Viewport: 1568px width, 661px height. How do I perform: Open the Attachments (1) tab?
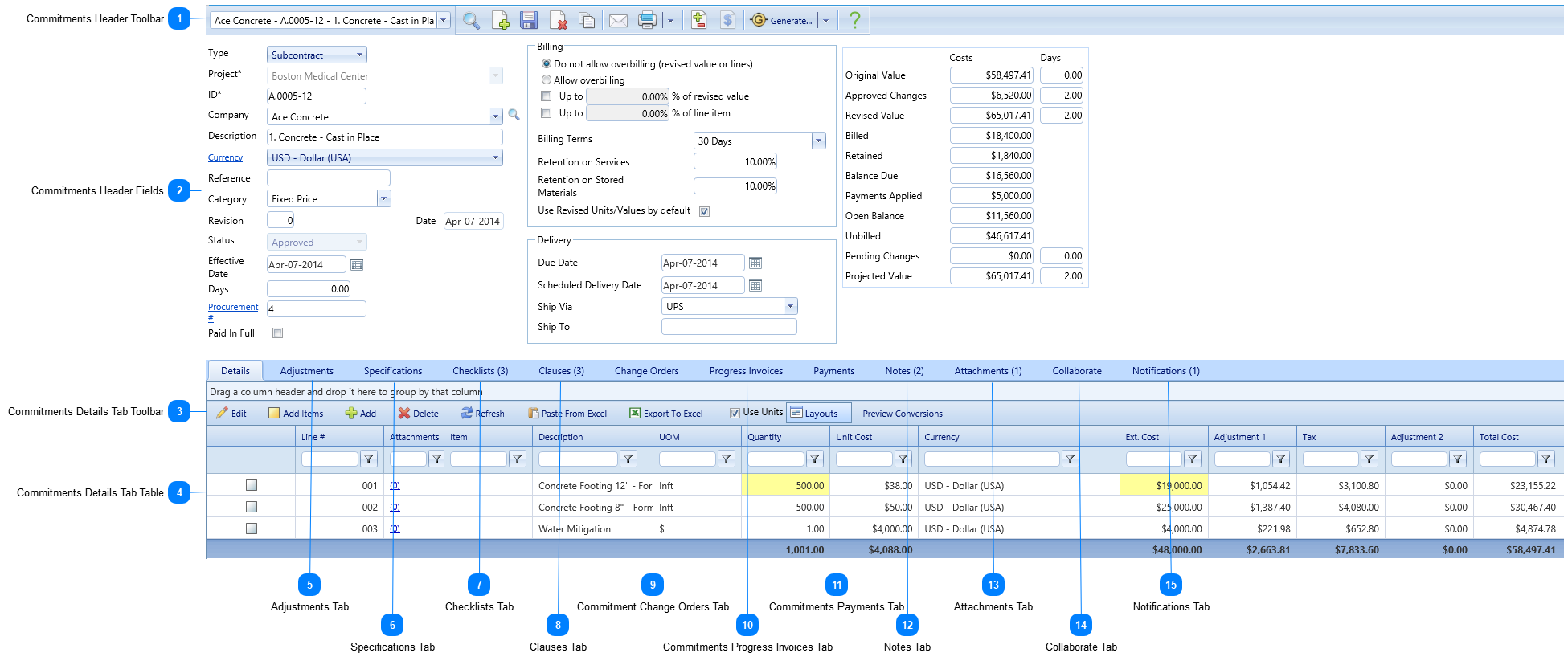coord(988,371)
